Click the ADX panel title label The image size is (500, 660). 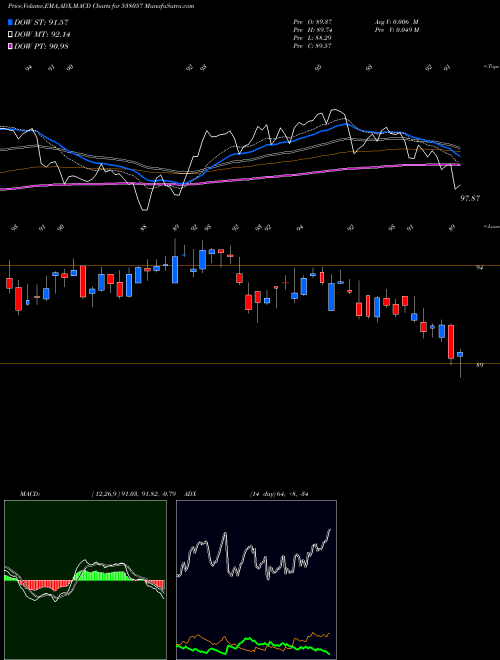pyautogui.click(x=191, y=494)
